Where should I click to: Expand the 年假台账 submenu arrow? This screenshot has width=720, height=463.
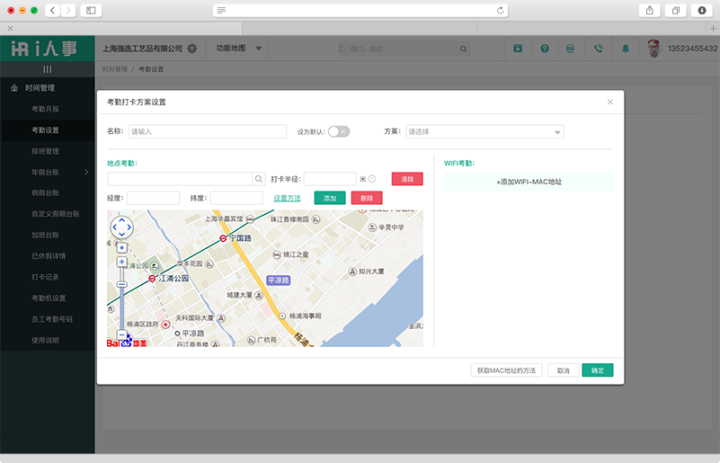click(86, 172)
